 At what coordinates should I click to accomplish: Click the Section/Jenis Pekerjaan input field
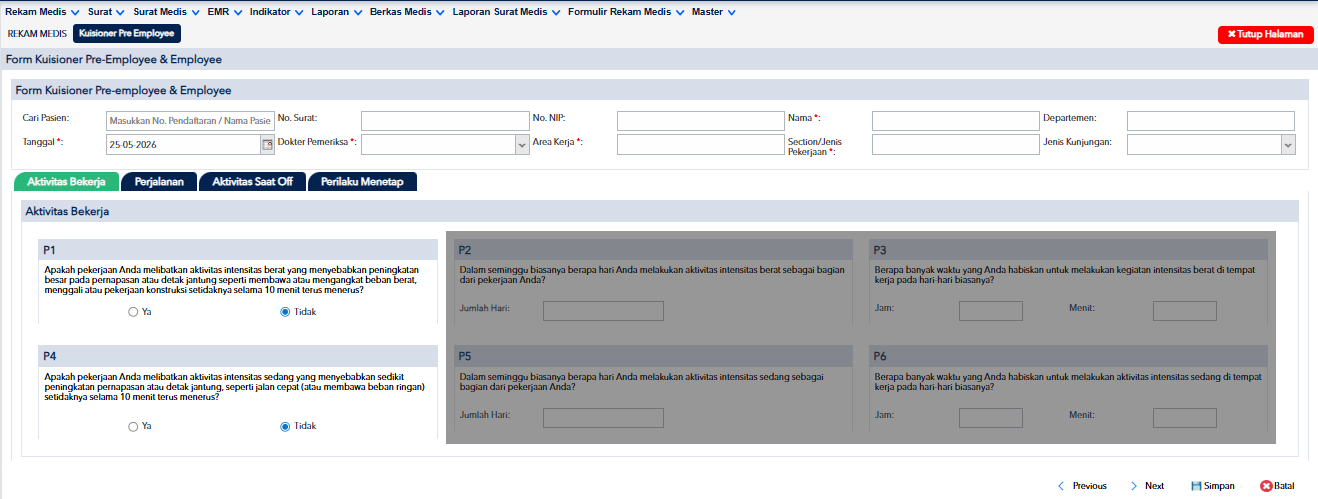click(956, 145)
